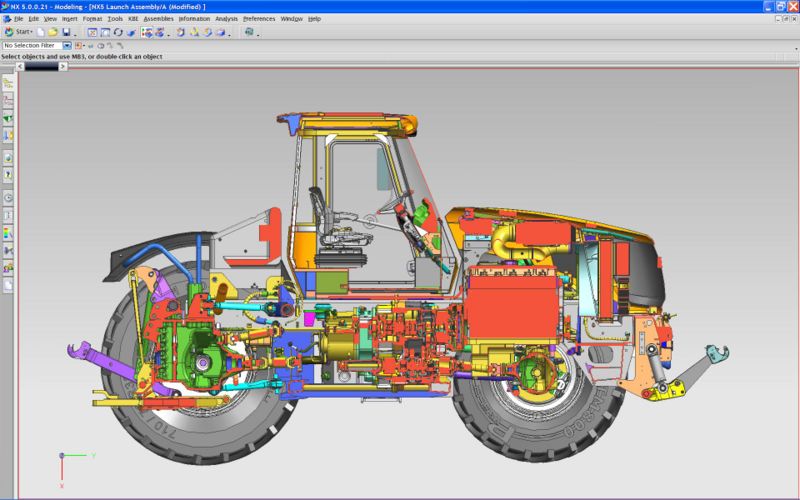Click the New file icon
This screenshot has height=500, width=800.
[x=41, y=32]
